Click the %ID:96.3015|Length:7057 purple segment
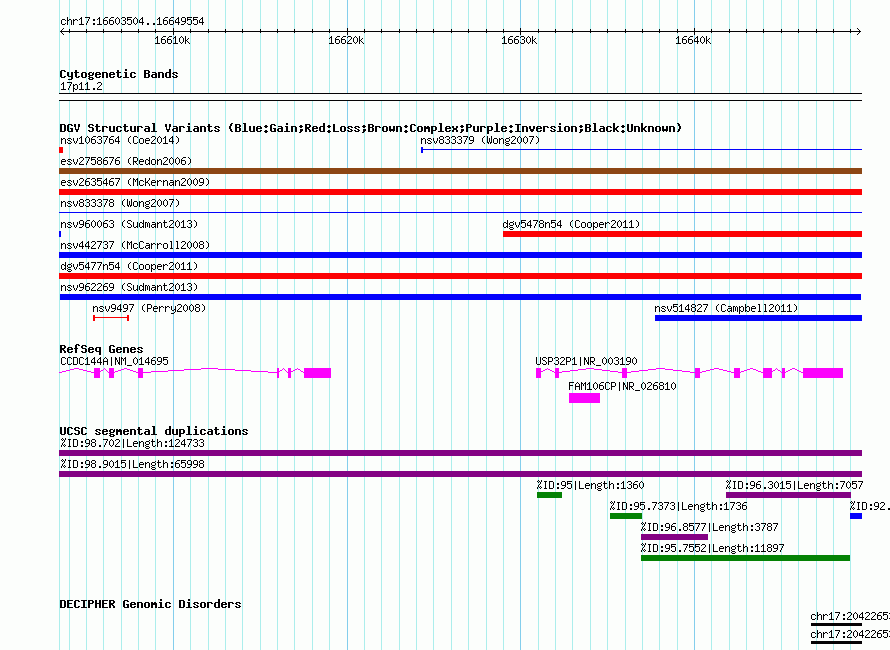The image size is (890, 650). (788, 495)
